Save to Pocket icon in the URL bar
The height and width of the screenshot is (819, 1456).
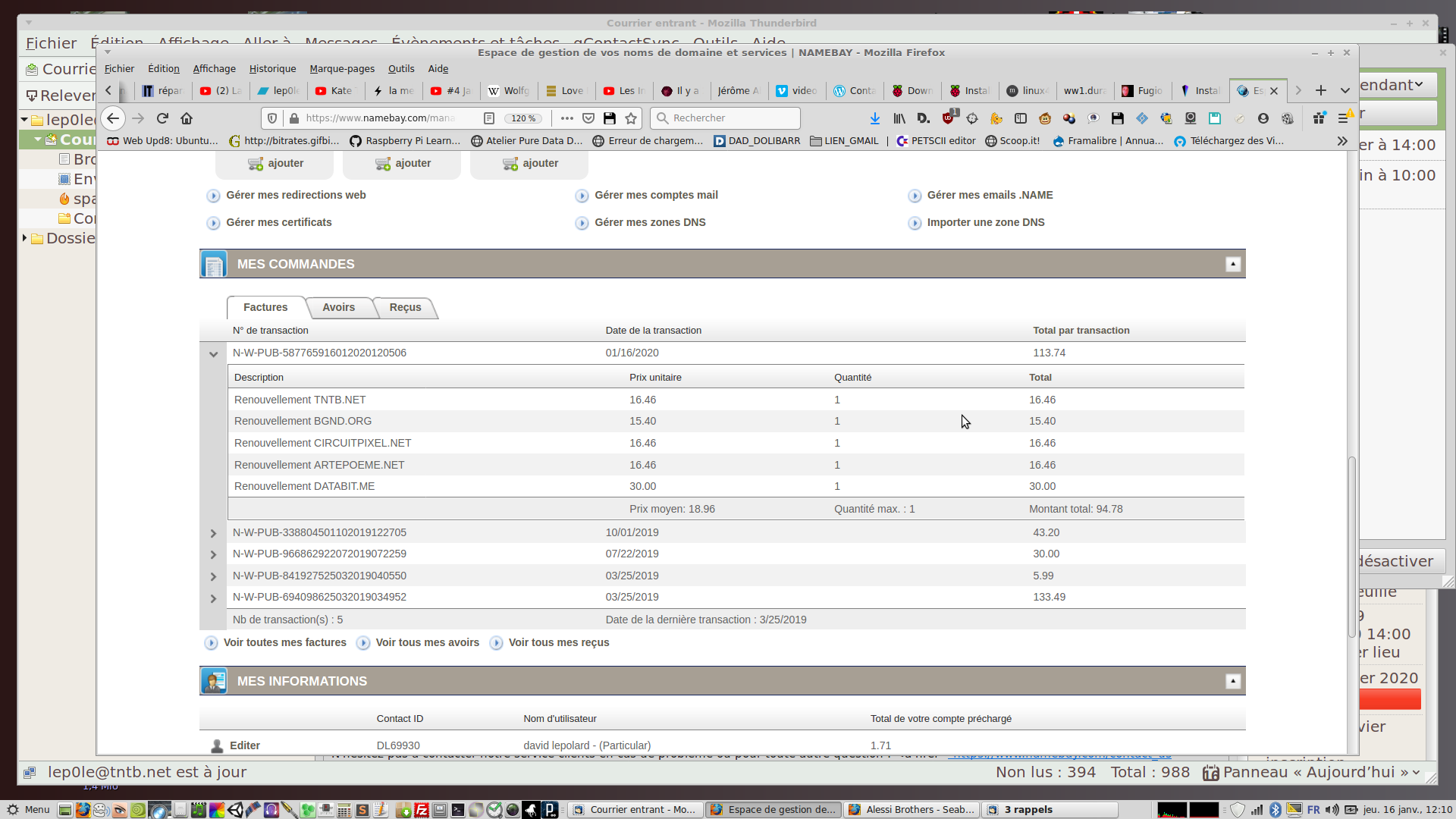pyautogui.click(x=588, y=118)
